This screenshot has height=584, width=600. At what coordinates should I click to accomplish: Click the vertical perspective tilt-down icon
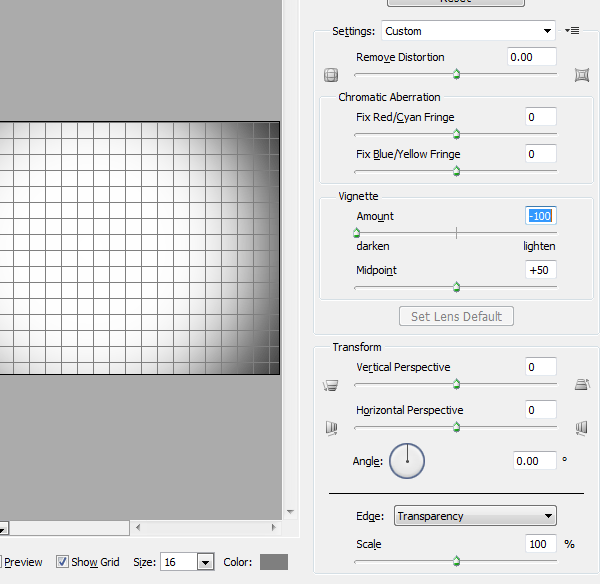331,385
